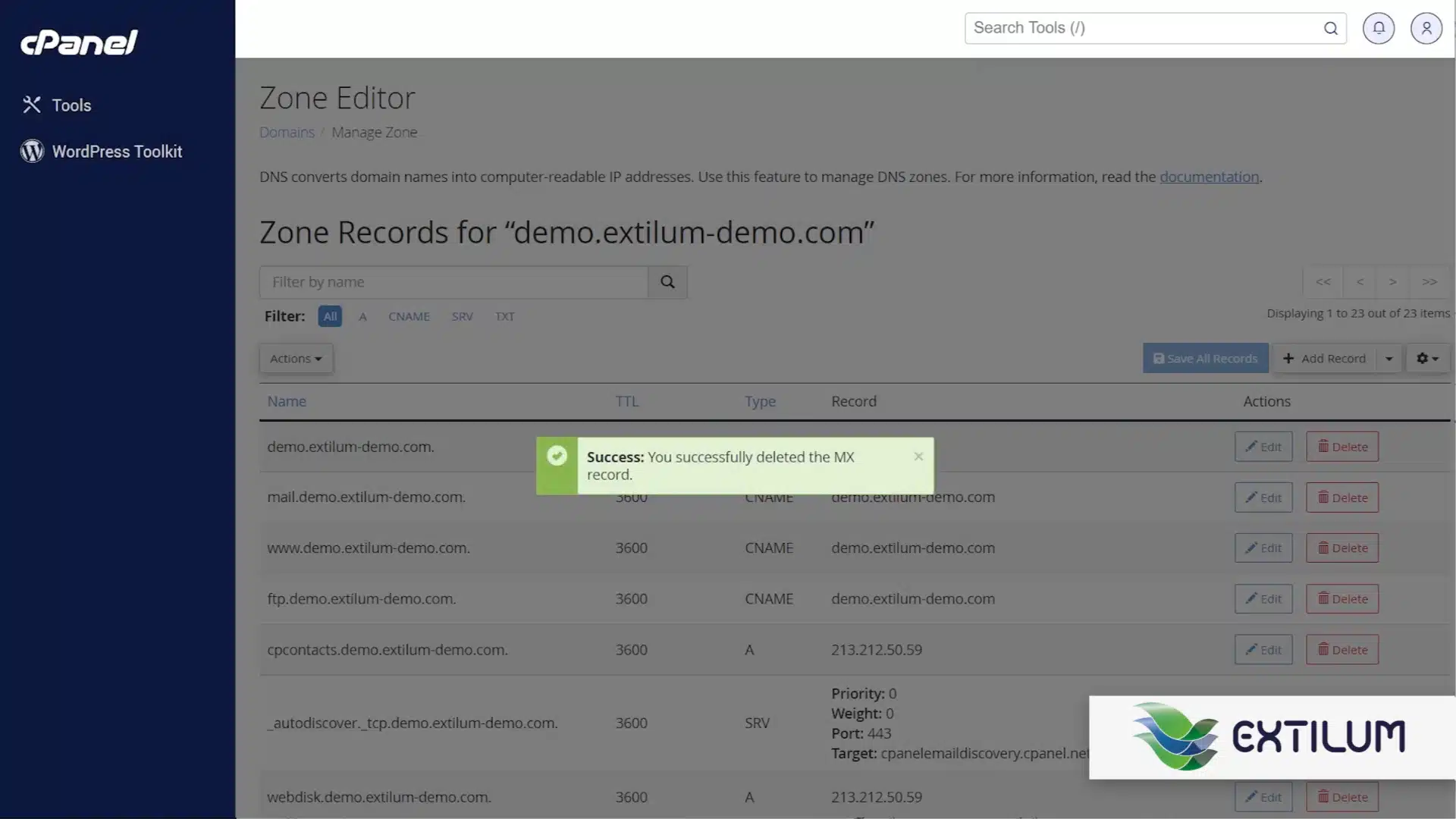Click the Manage Zone breadcrumb text
The width and height of the screenshot is (1456, 819).
click(x=374, y=132)
